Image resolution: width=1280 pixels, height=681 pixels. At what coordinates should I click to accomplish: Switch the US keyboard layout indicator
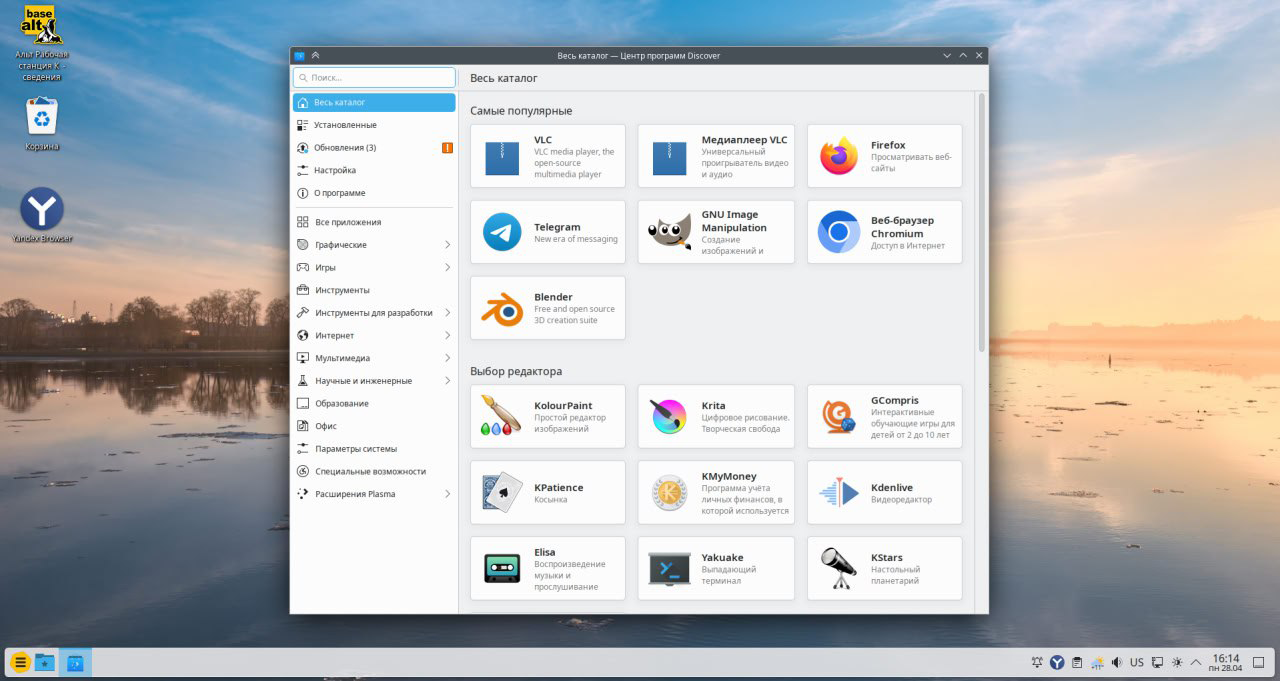[x=1137, y=662]
